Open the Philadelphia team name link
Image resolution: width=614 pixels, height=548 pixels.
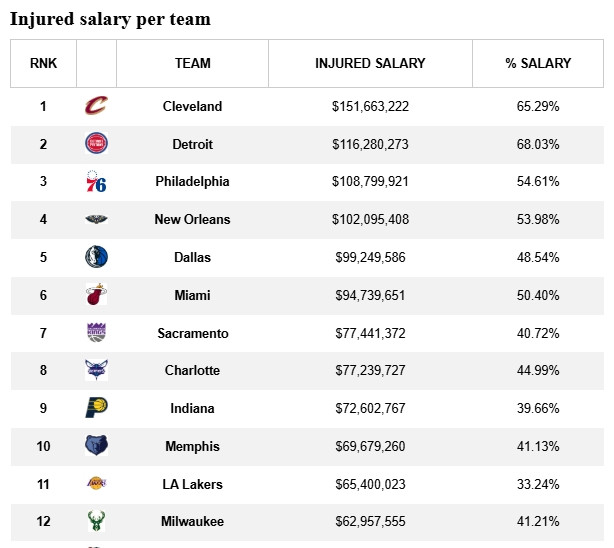pyautogui.click(x=193, y=182)
